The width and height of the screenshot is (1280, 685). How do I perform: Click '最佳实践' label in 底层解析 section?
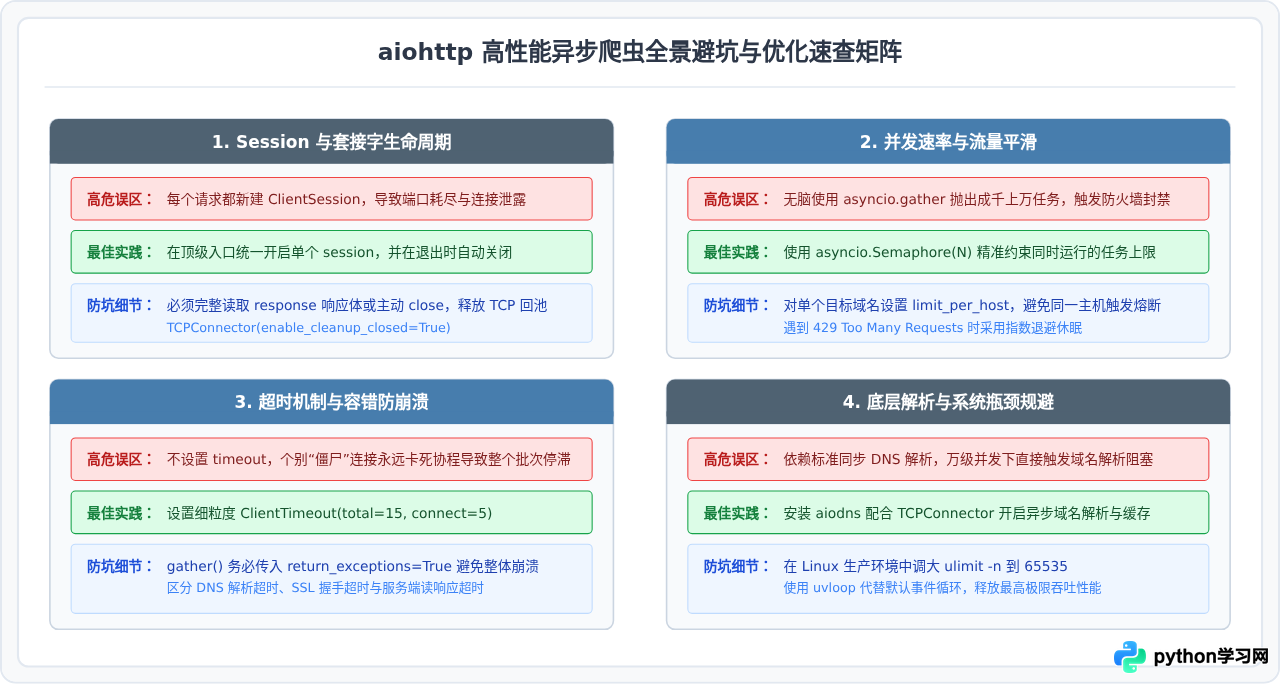(x=737, y=512)
